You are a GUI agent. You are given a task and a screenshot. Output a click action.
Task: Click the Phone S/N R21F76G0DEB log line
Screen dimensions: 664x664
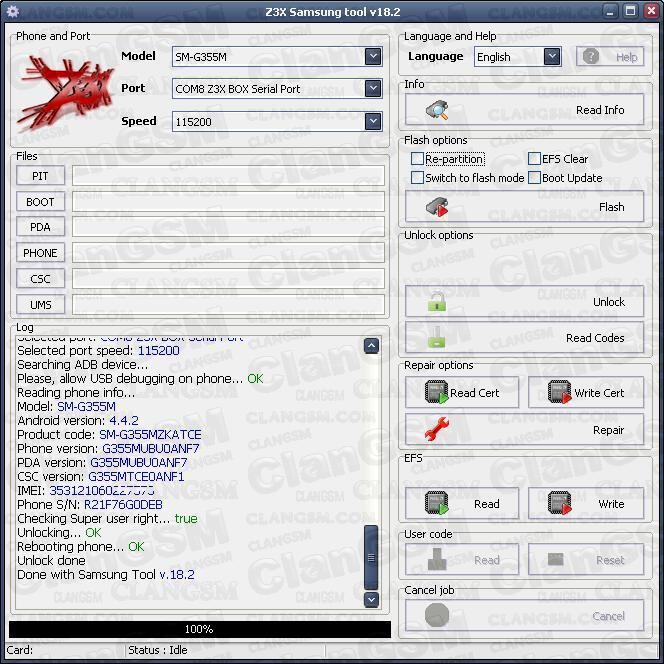point(90,504)
